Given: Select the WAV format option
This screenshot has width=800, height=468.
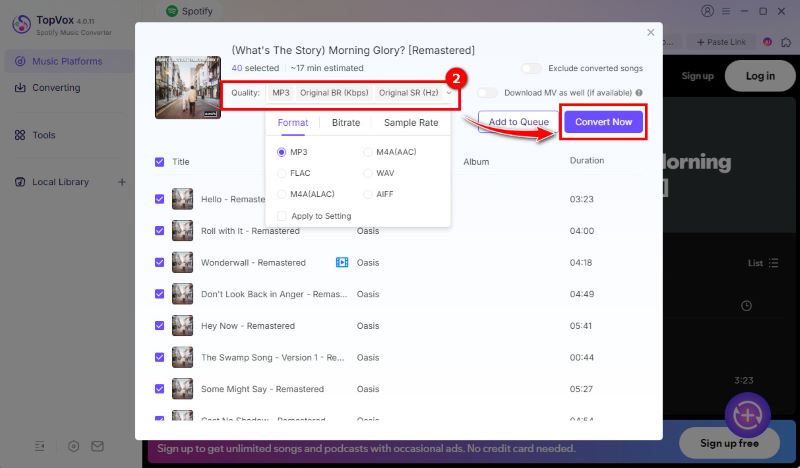Looking at the screenshot, I should [x=379, y=173].
